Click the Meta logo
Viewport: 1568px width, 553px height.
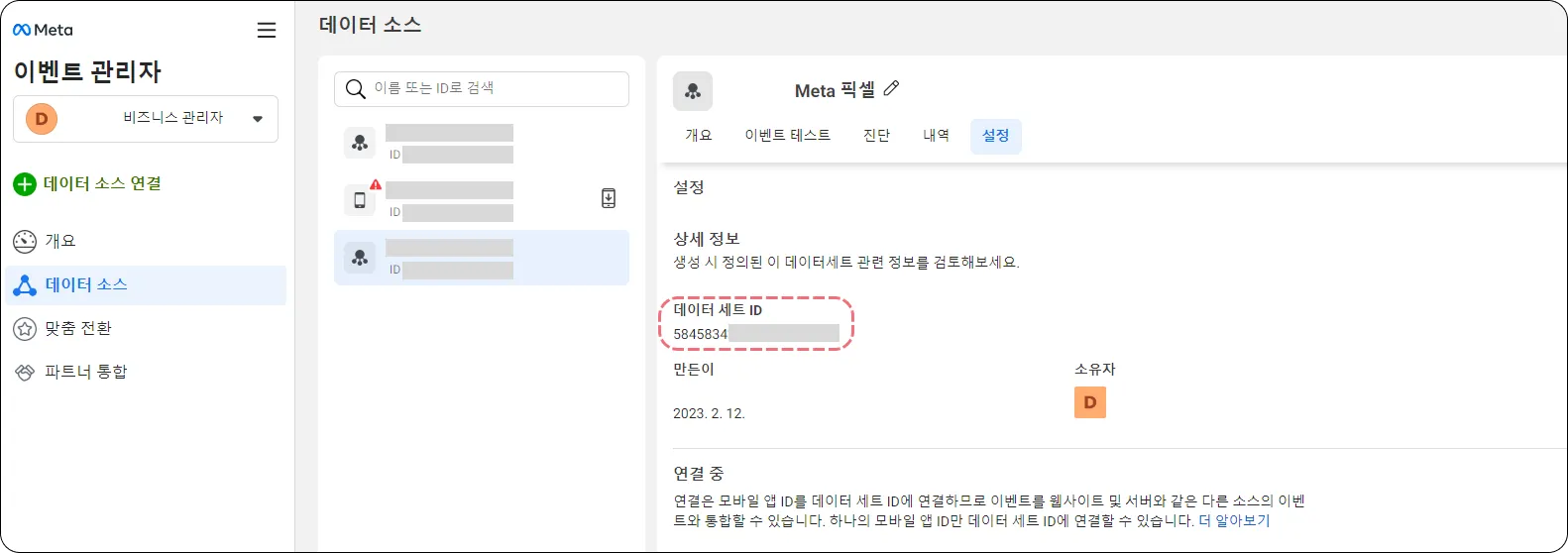[x=43, y=30]
